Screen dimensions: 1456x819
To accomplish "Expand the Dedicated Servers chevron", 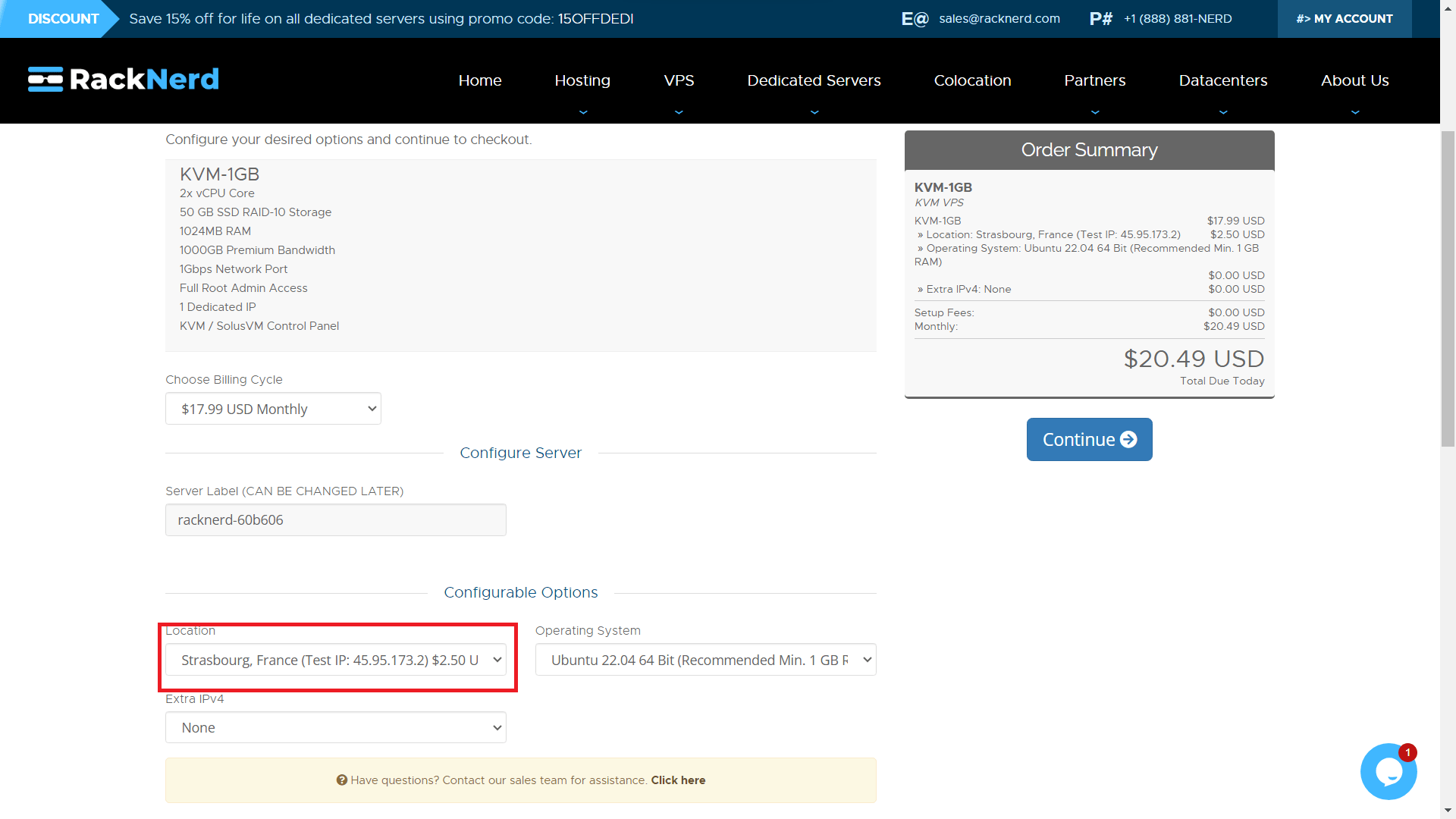I will (x=814, y=112).
